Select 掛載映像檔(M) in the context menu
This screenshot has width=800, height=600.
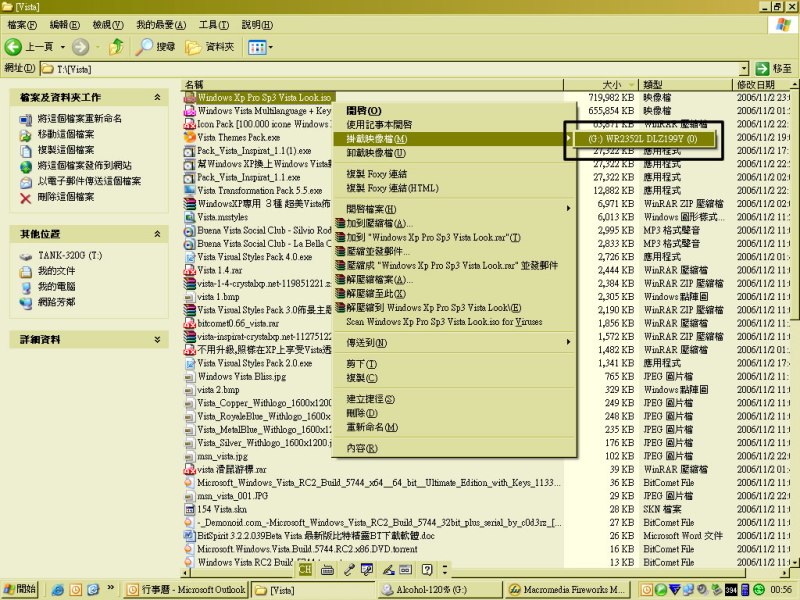[x=455, y=139]
